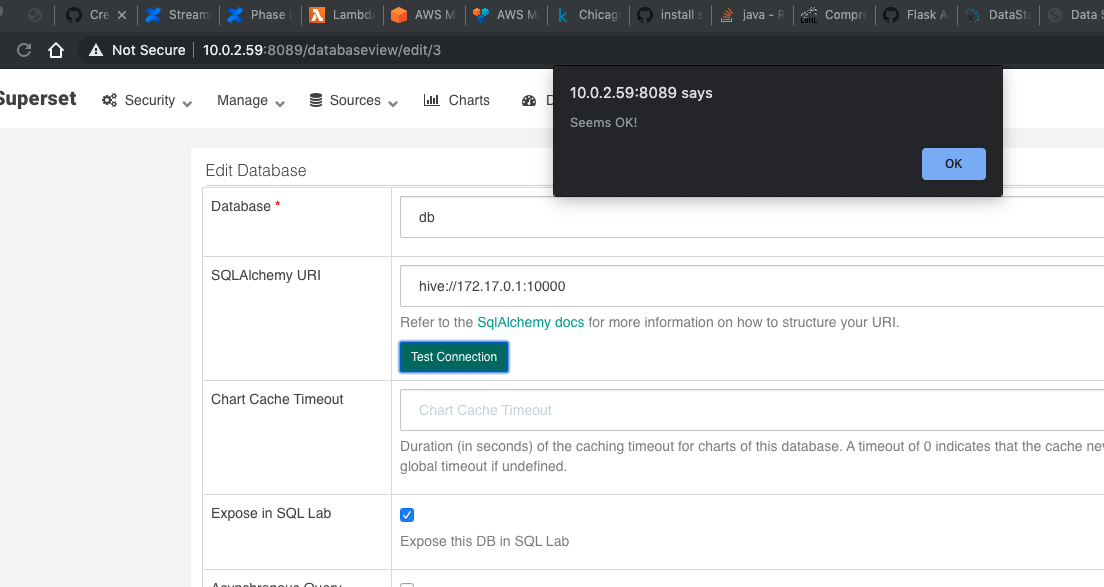Toggle off Expose in SQL Lab checkbox
The image size is (1104, 587).
point(407,514)
